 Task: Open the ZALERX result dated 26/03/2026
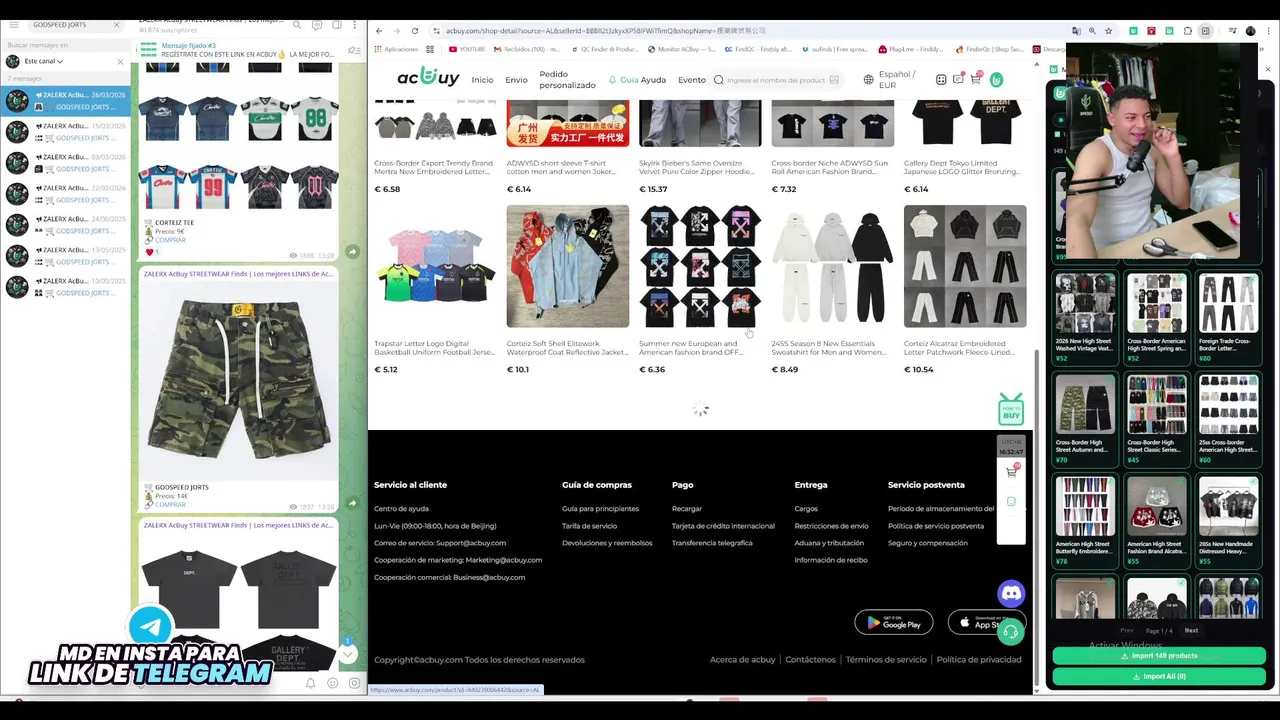tap(66, 100)
